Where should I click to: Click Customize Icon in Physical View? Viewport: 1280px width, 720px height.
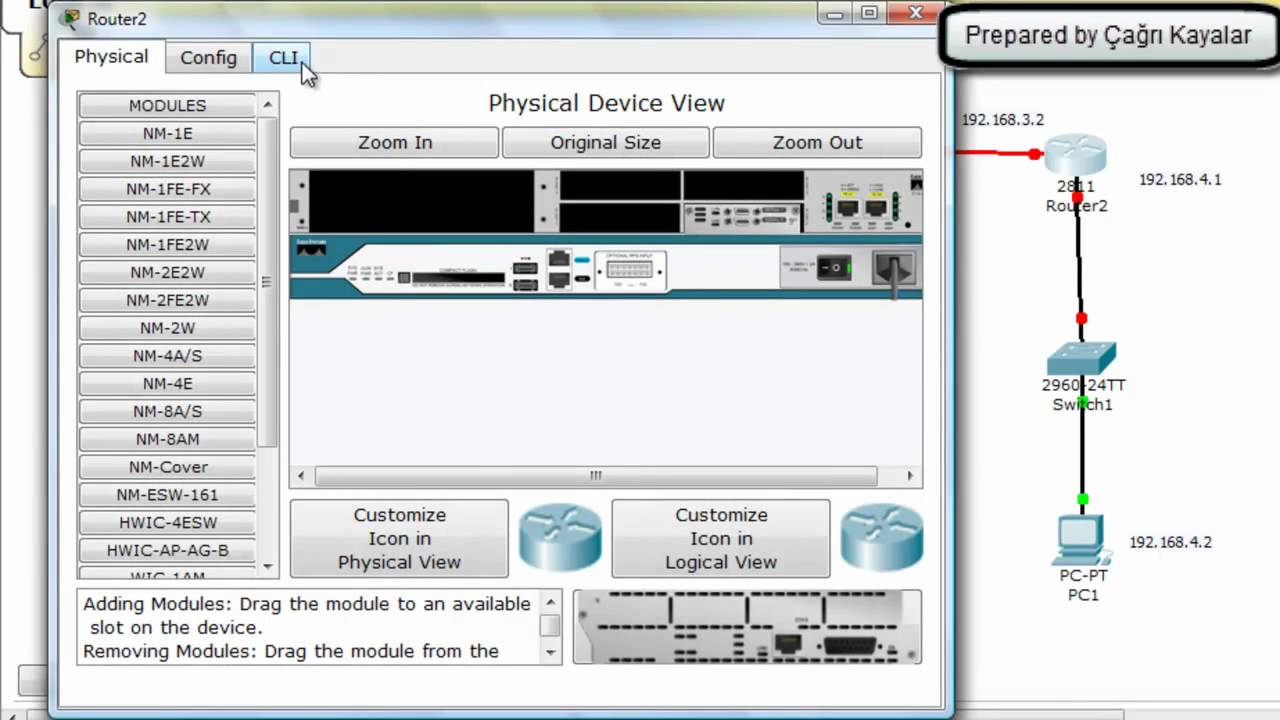pos(399,538)
